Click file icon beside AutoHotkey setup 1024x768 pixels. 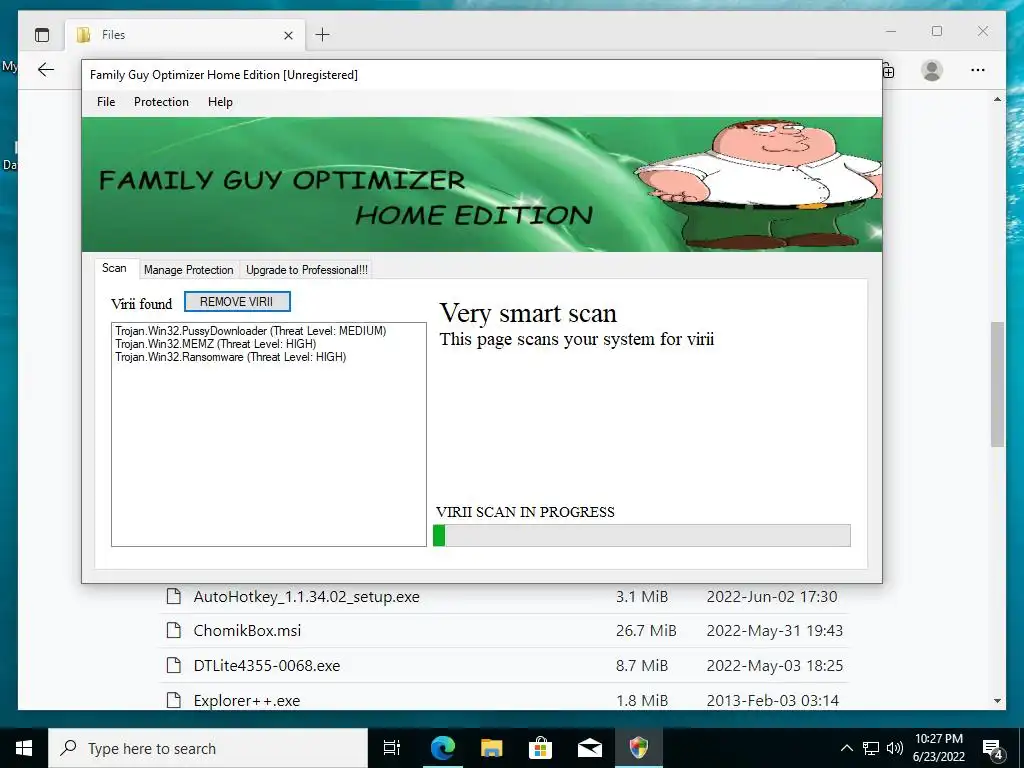pos(173,596)
